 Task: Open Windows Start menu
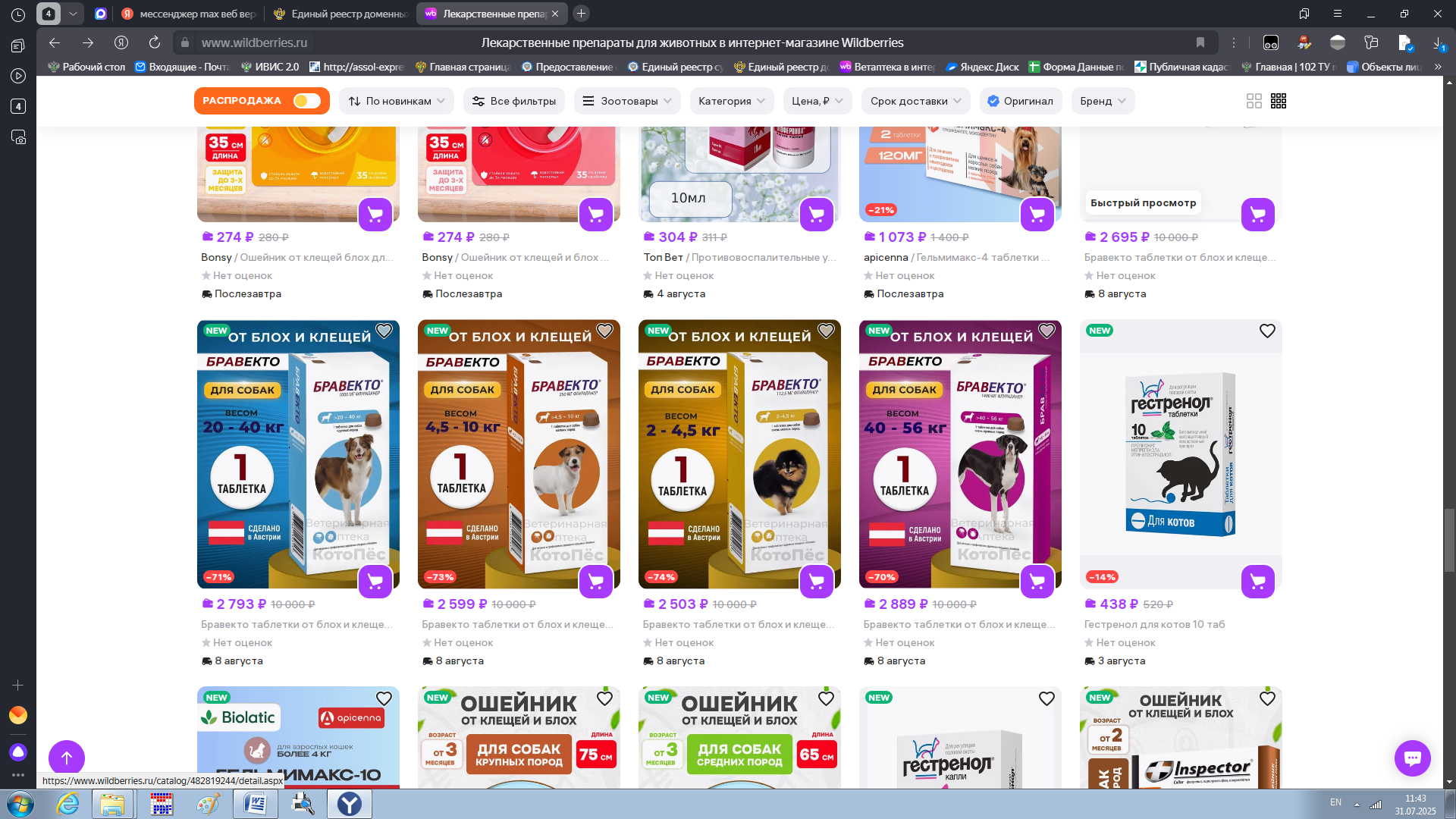pyautogui.click(x=20, y=804)
